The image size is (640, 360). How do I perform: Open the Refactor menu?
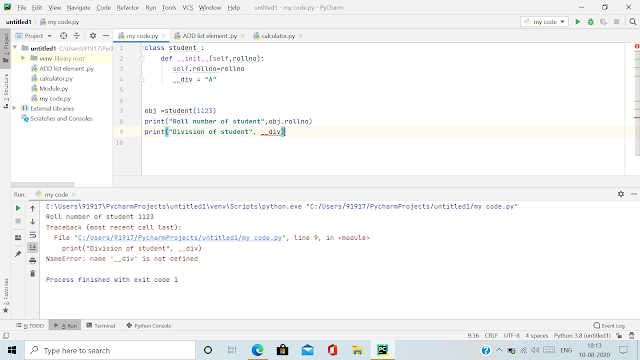128,7
